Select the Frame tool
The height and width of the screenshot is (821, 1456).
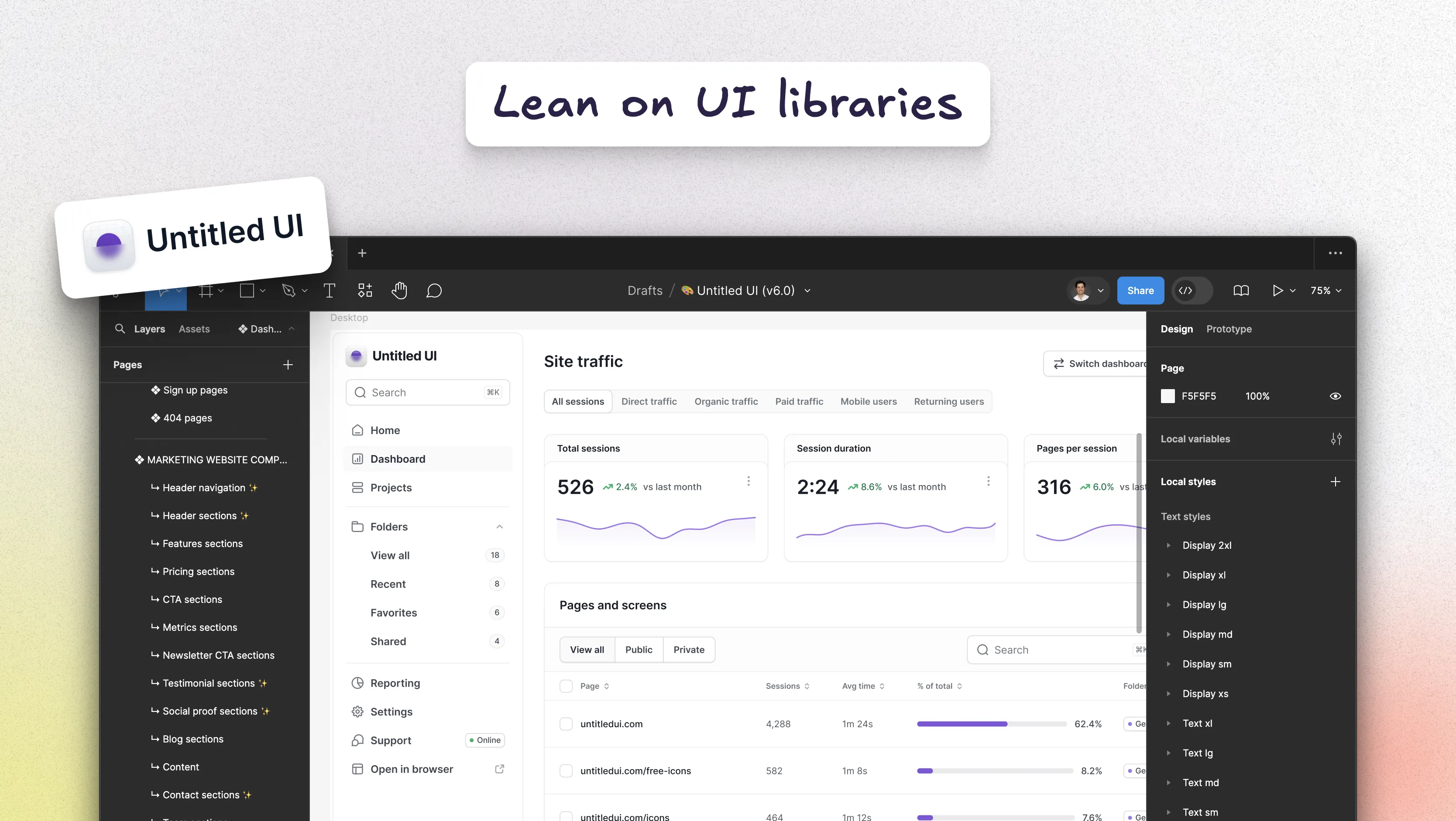[206, 291]
